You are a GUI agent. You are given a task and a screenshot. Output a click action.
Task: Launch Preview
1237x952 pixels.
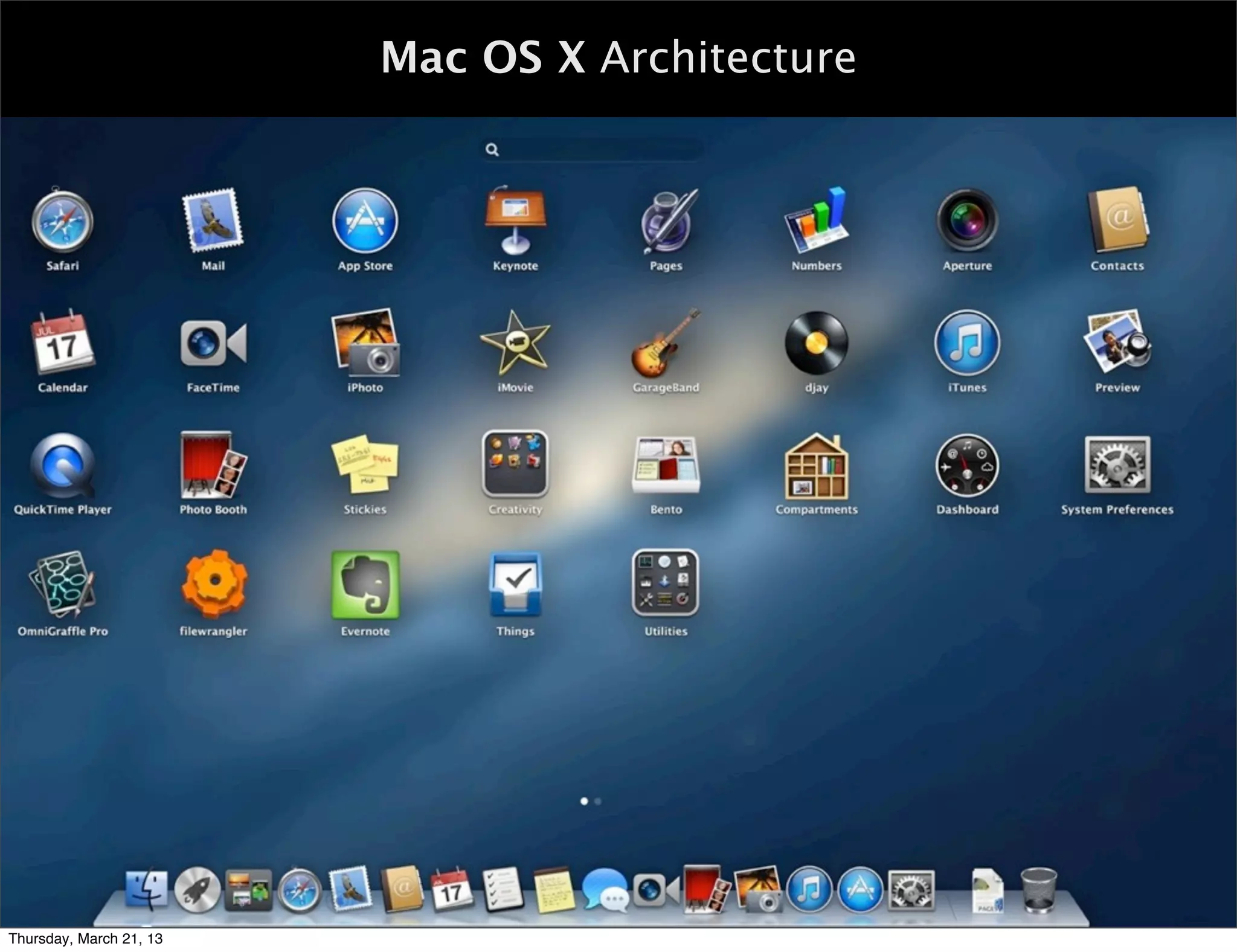click(1117, 342)
